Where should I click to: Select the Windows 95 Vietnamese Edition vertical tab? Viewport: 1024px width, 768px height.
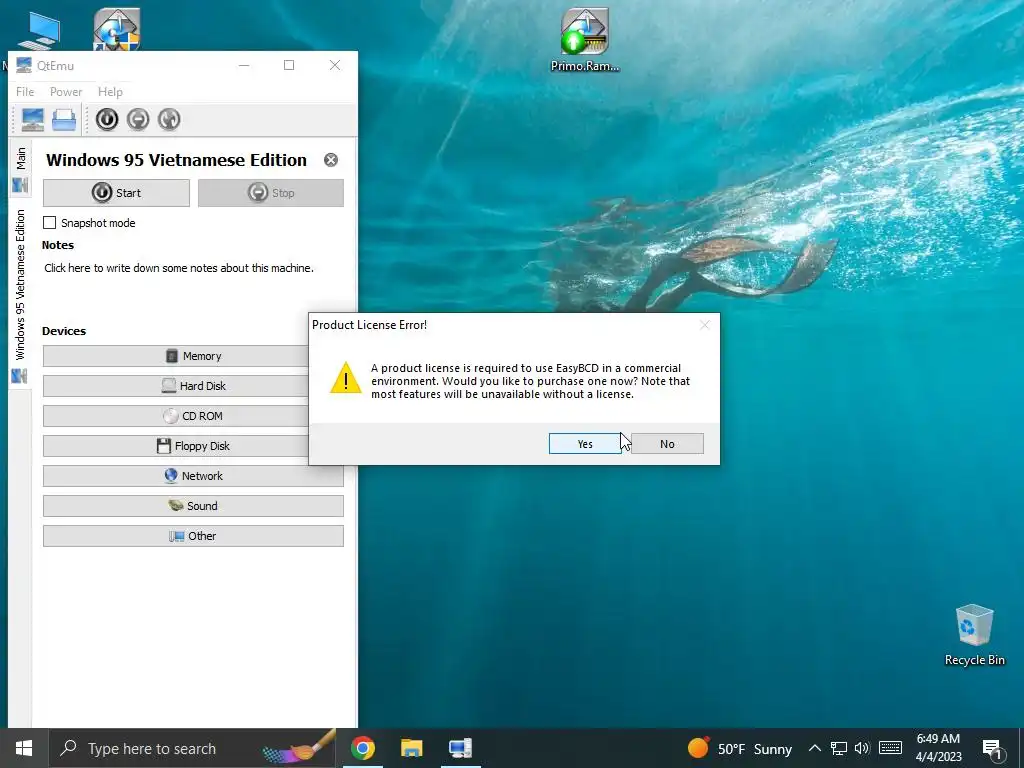[x=20, y=295]
